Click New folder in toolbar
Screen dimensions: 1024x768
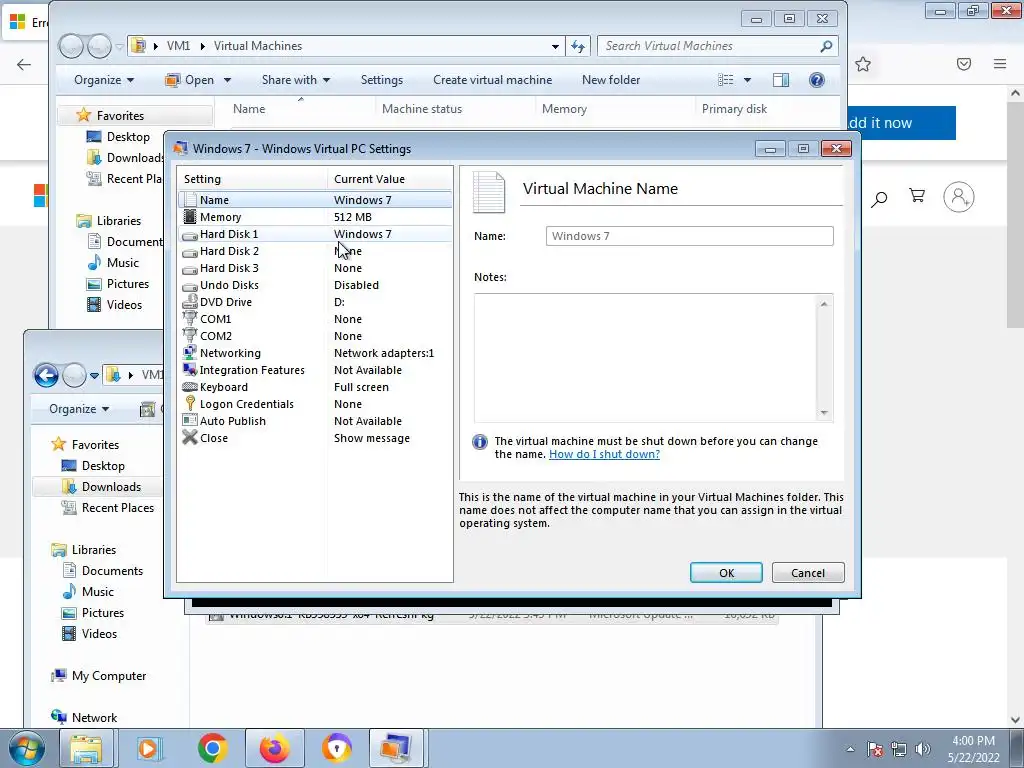611,80
